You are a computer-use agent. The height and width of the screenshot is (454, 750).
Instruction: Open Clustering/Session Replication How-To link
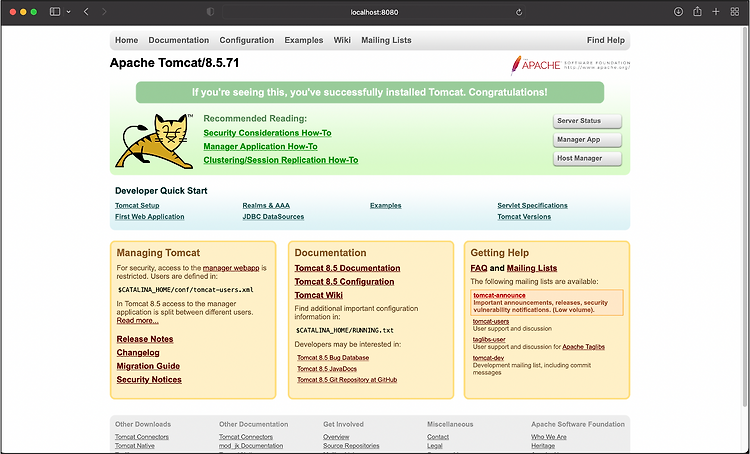pos(281,160)
